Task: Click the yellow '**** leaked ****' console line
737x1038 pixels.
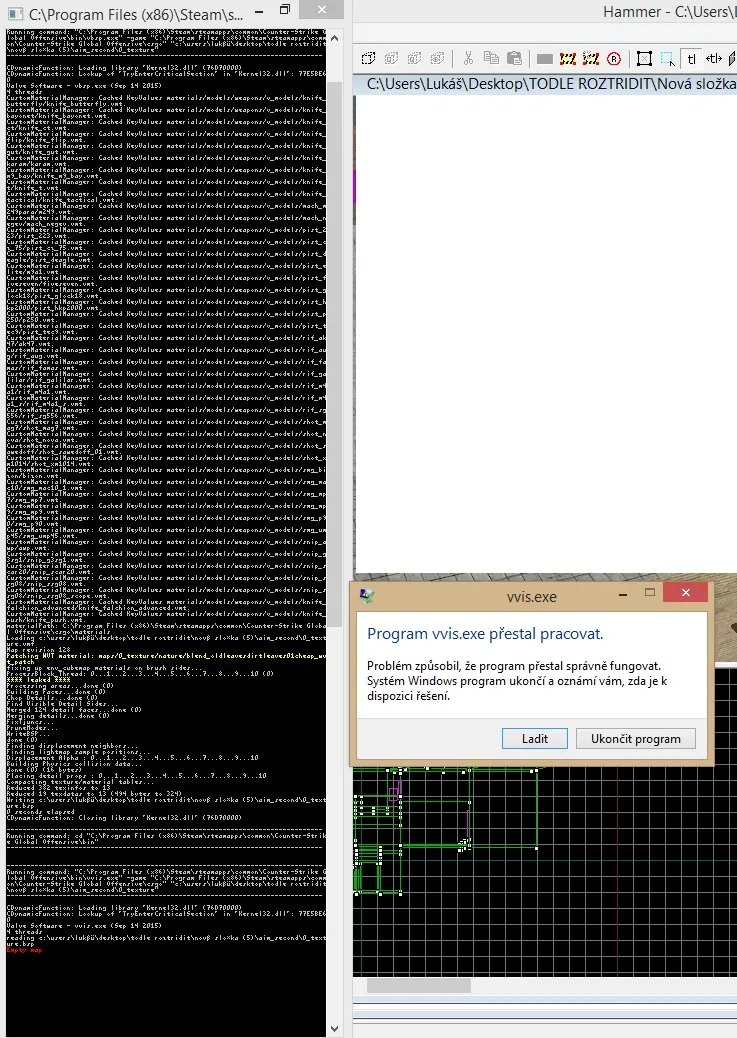Action: [x=38, y=679]
